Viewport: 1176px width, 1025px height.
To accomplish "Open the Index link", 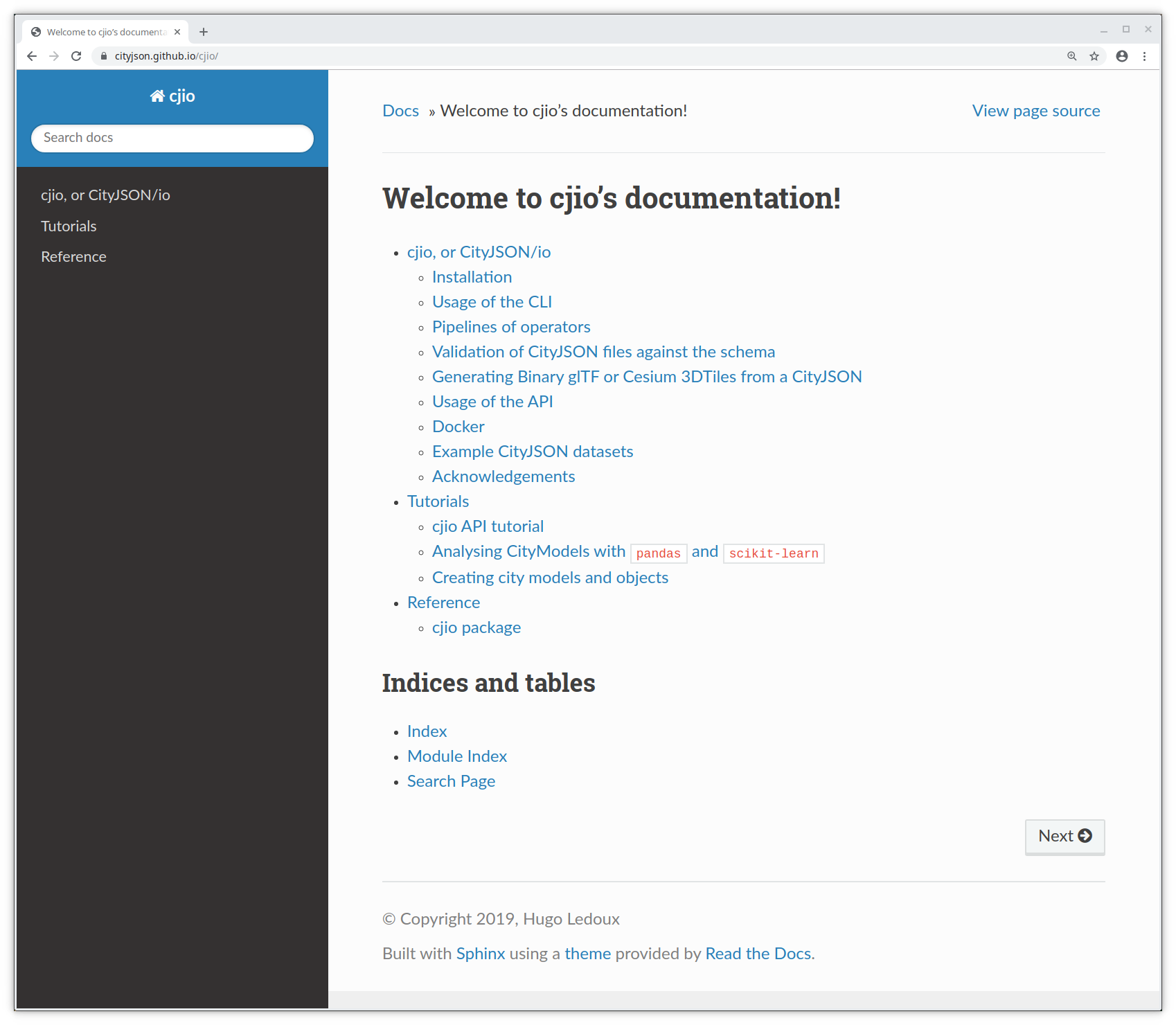I will [427, 731].
